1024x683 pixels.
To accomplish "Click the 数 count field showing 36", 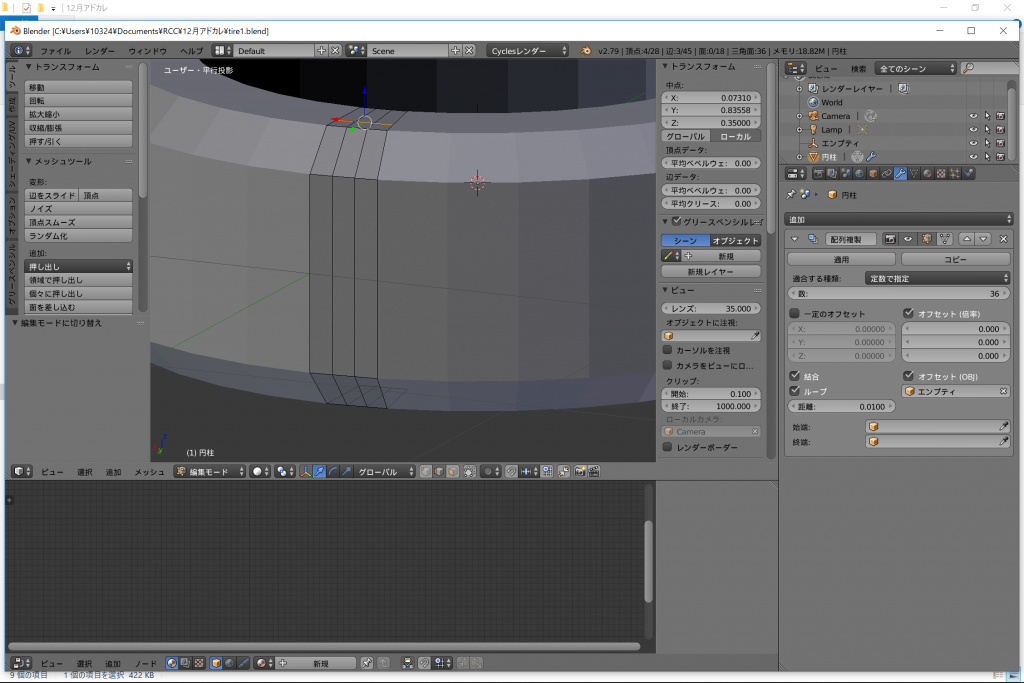I will [x=898, y=294].
